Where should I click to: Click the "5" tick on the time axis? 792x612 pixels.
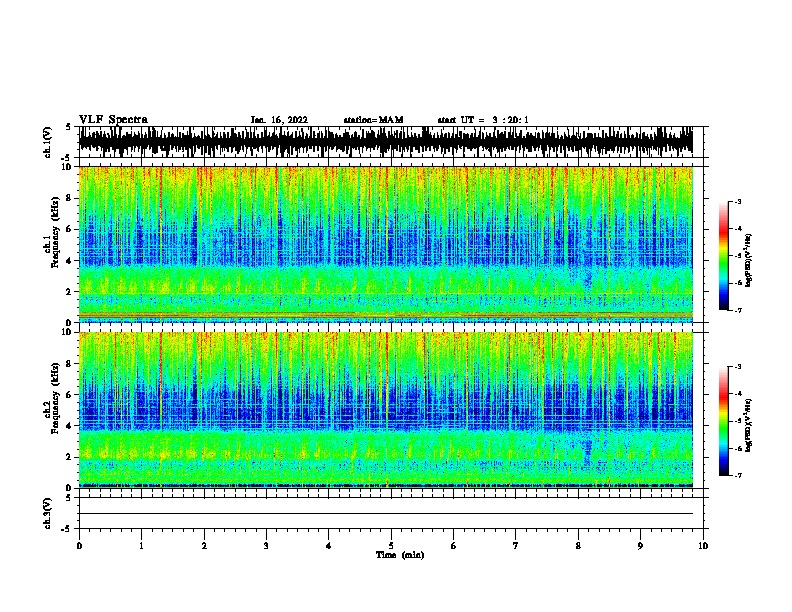point(391,546)
